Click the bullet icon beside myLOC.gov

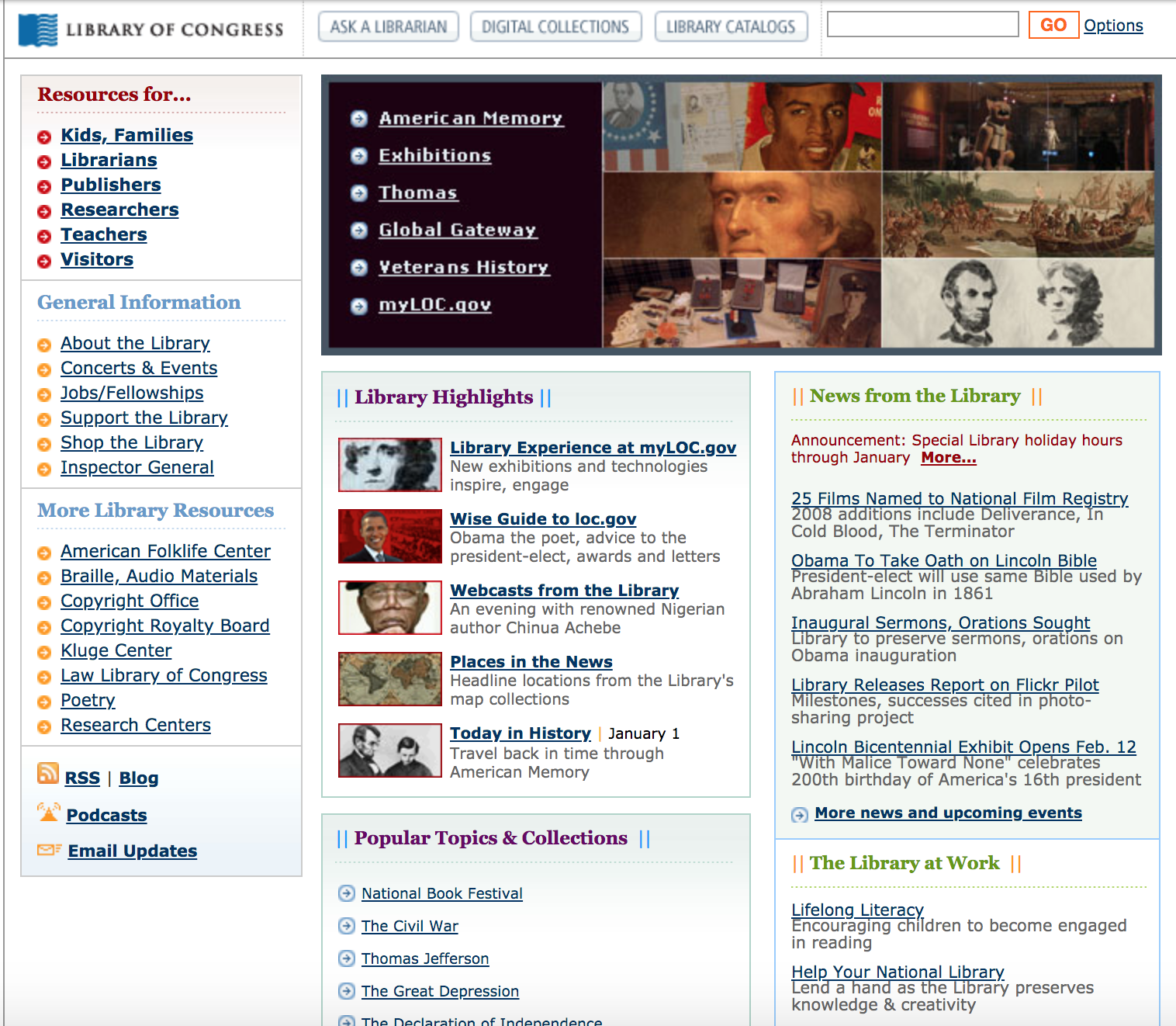pos(358,306)
